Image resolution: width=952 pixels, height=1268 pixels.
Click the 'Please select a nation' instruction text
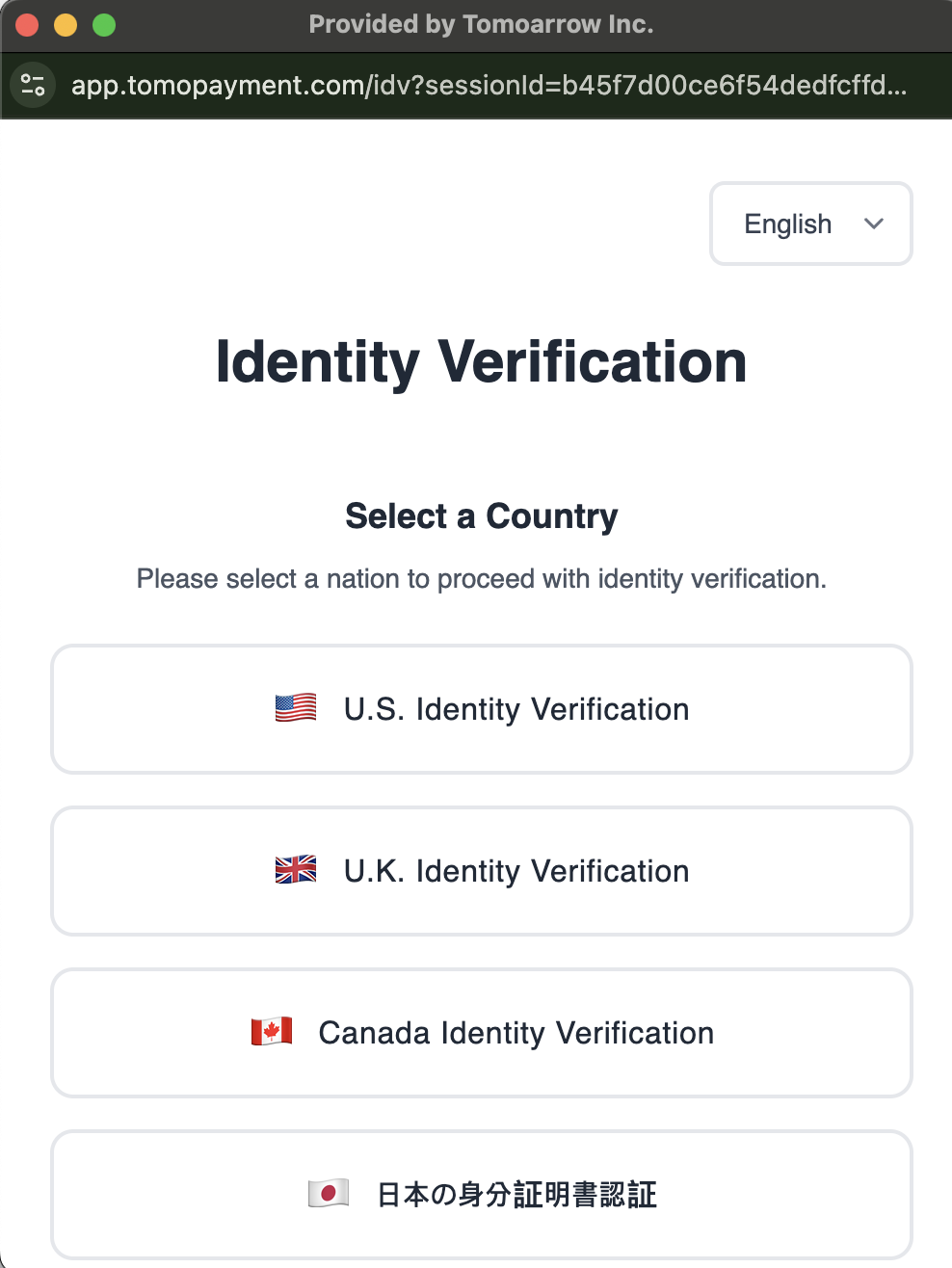[481, 579]
